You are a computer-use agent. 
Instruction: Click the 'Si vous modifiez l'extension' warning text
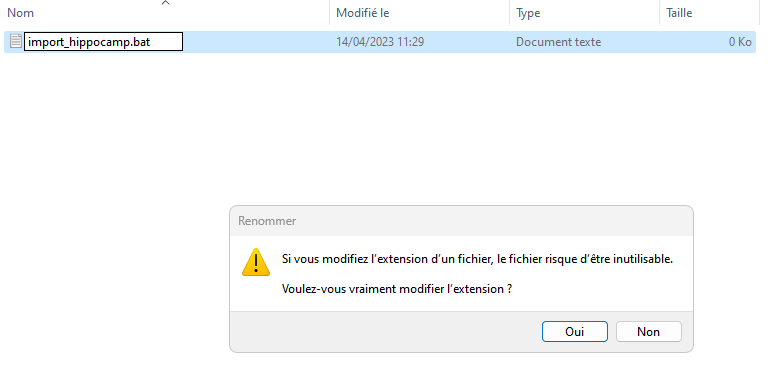point(477,259)
